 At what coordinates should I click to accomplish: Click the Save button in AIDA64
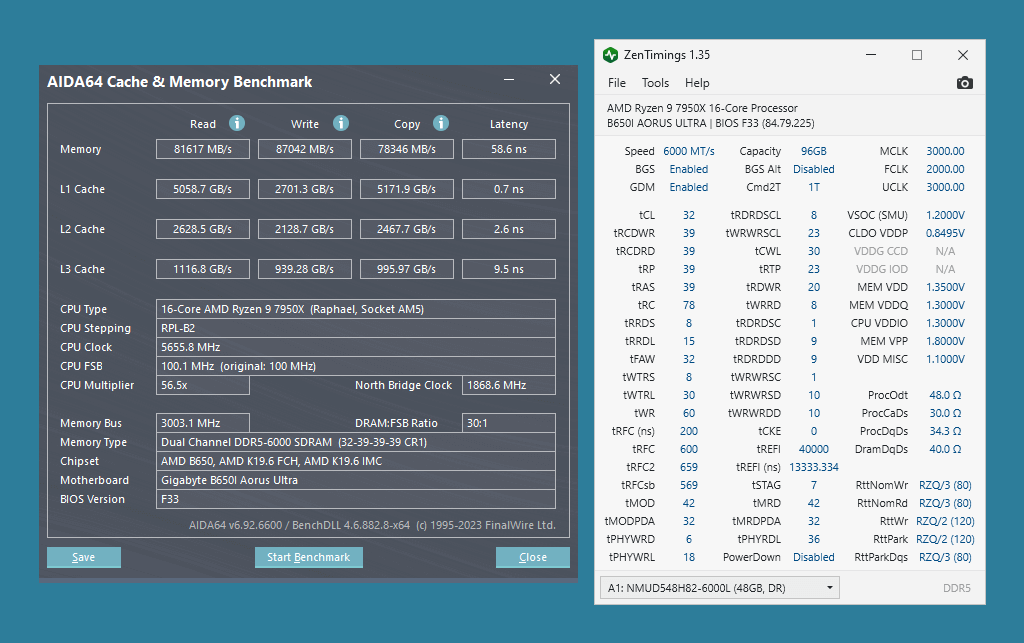pyautogui.click(x=84, y=557)
